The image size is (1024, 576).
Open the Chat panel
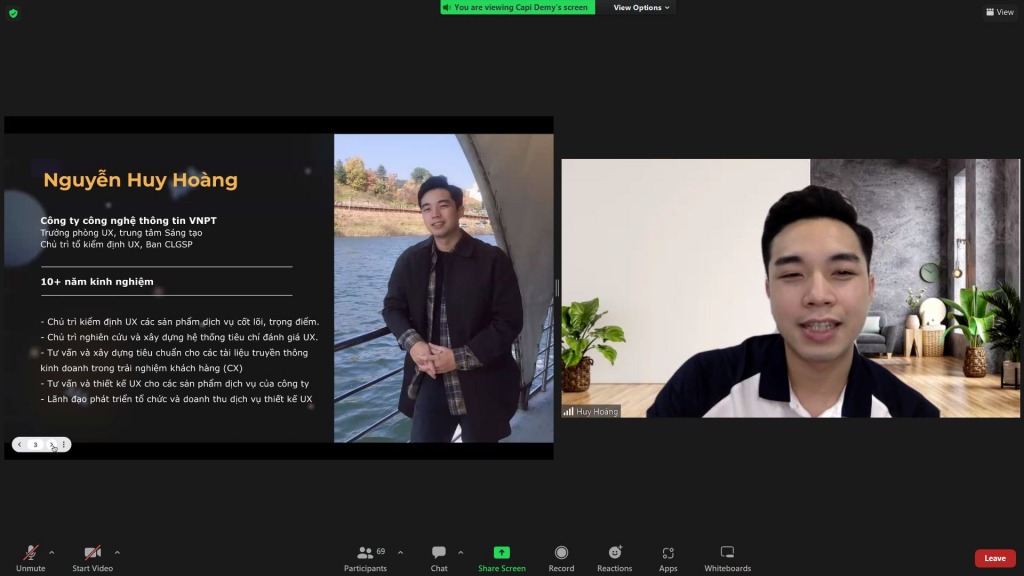click(439, 558)
